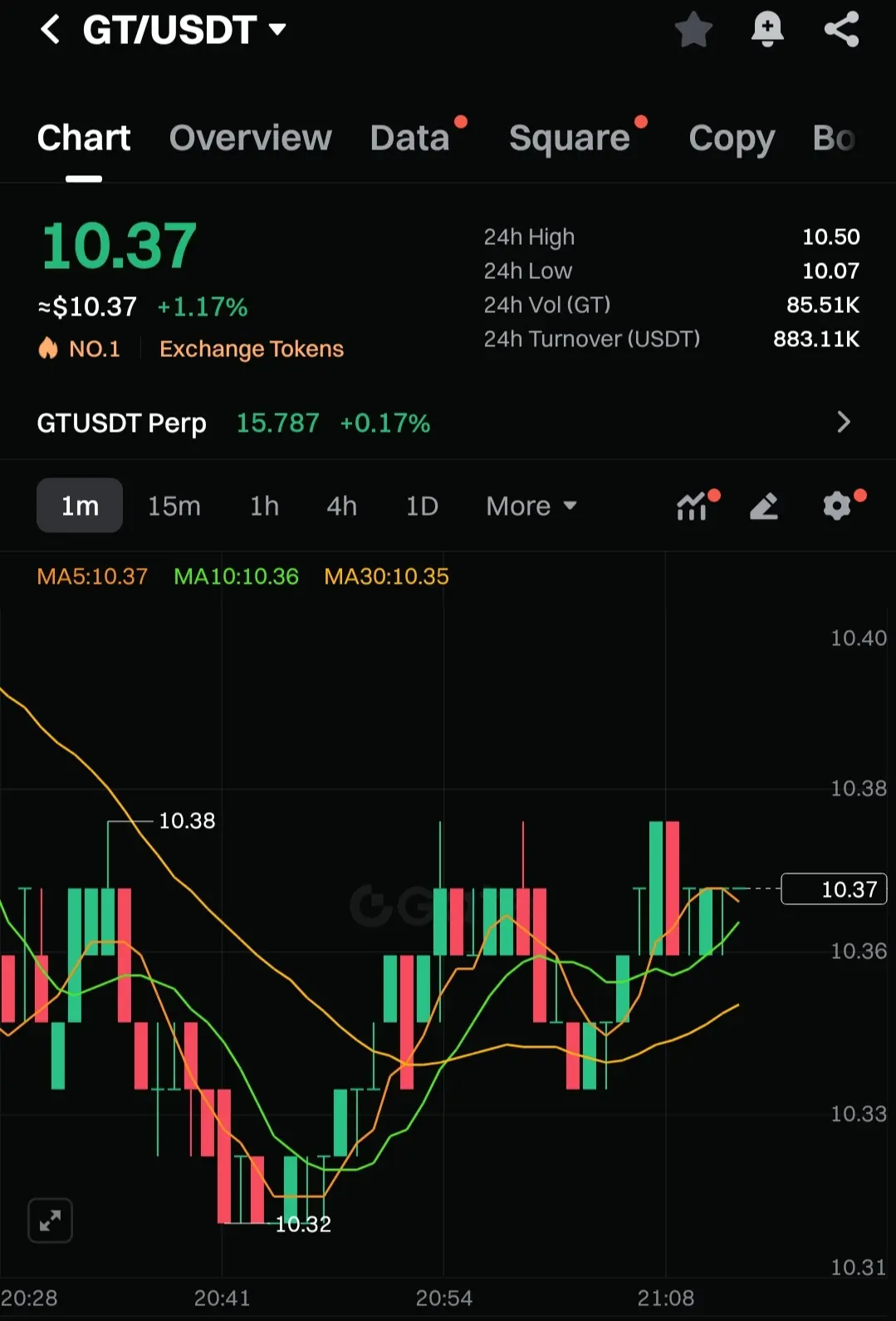The height and width of the screenshot is (1321, 896).
Task: Open the GT/USDT pair selector dropdown
Action: (x=184, y=30)
